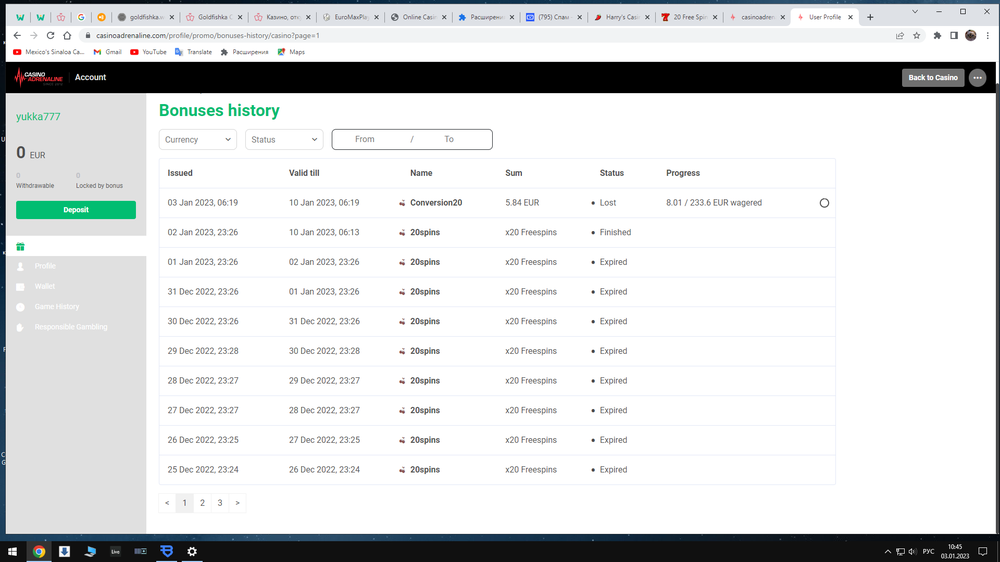Click the Wallet icon in sidebar
This screenshot has width=1000, height=562.
20,286
